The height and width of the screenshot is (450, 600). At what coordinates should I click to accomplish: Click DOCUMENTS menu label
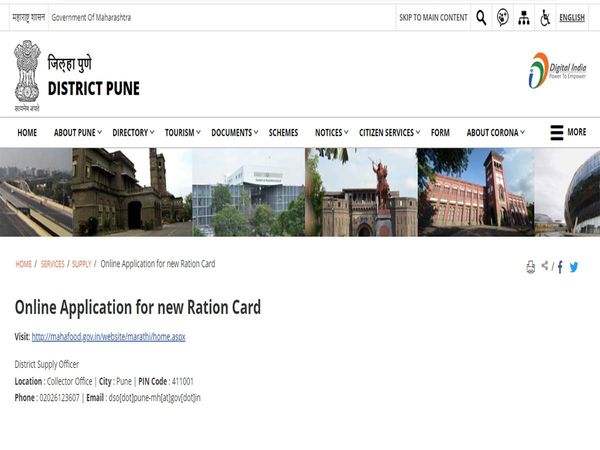point(232,132)
